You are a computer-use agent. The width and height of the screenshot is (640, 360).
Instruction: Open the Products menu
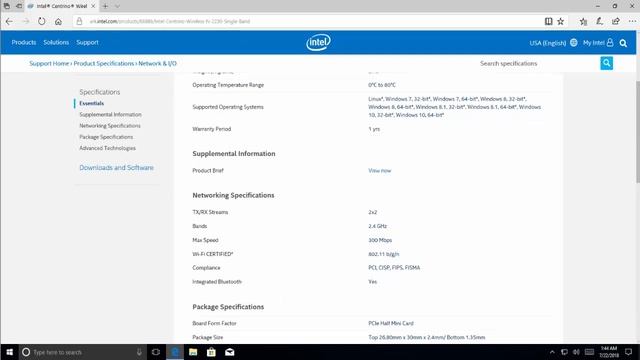pyautogui.click(x=24, y=42)
